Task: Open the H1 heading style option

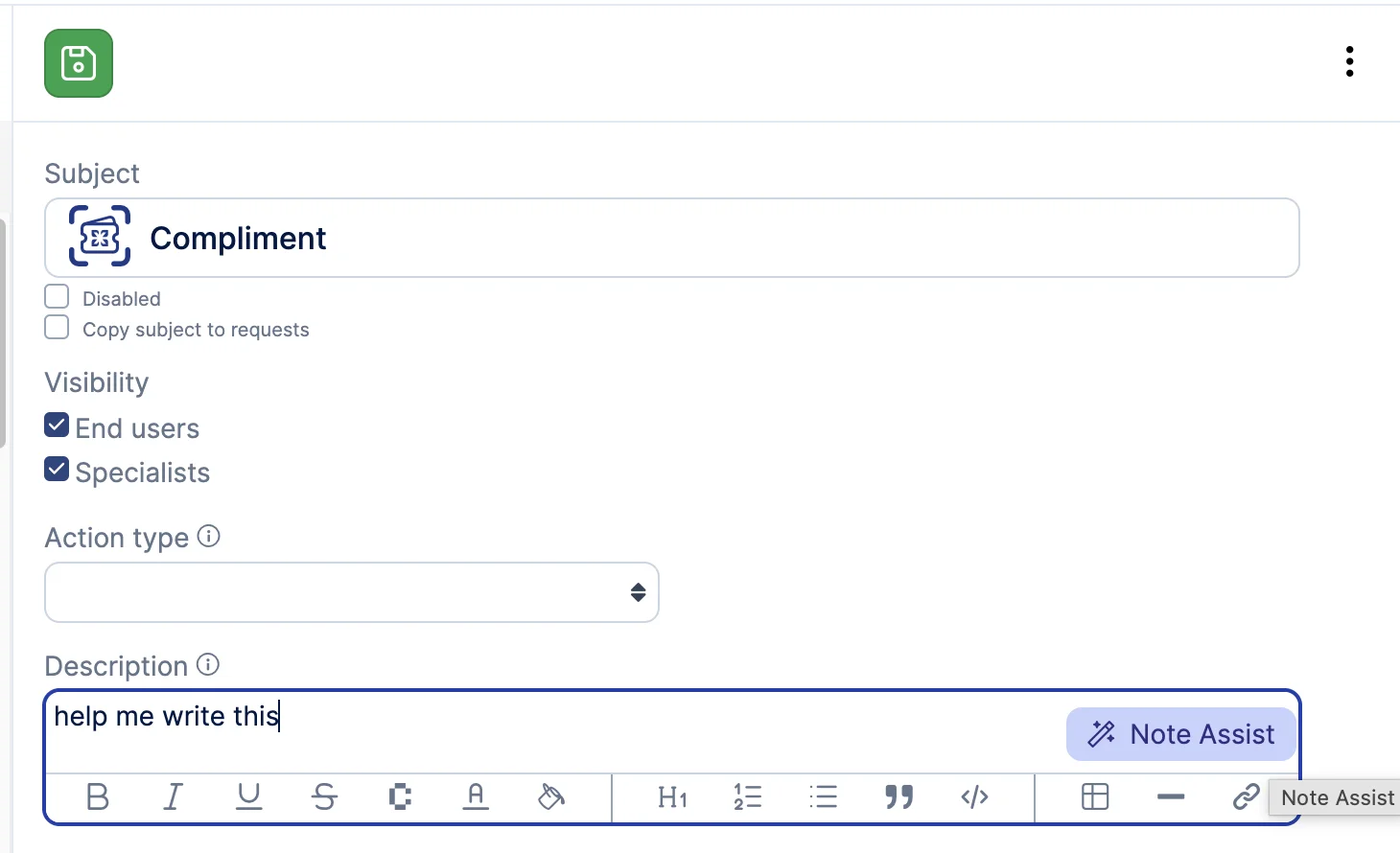Action: point(672,796)
